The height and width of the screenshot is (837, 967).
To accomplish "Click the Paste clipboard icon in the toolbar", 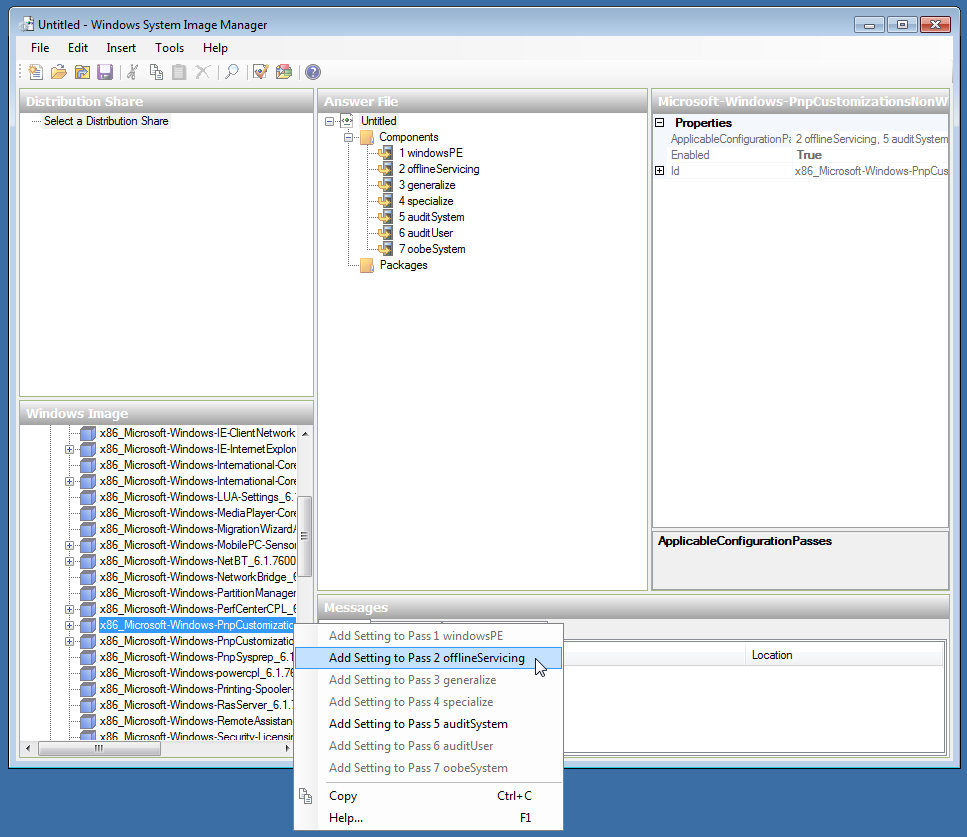I will point(179,72).
